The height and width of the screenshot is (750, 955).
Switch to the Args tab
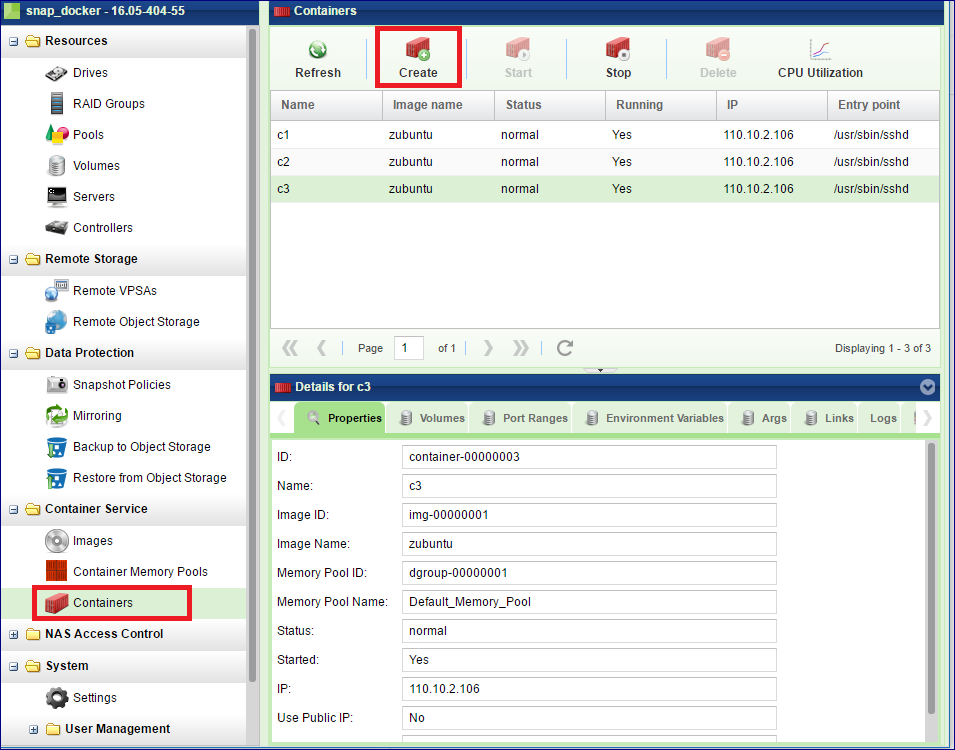point(759,418)
